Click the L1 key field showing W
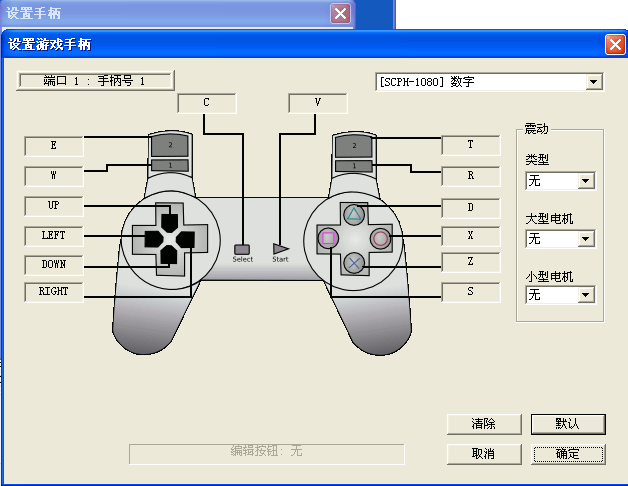Viewport: 628px width, 486px height. tap(54, 176)
